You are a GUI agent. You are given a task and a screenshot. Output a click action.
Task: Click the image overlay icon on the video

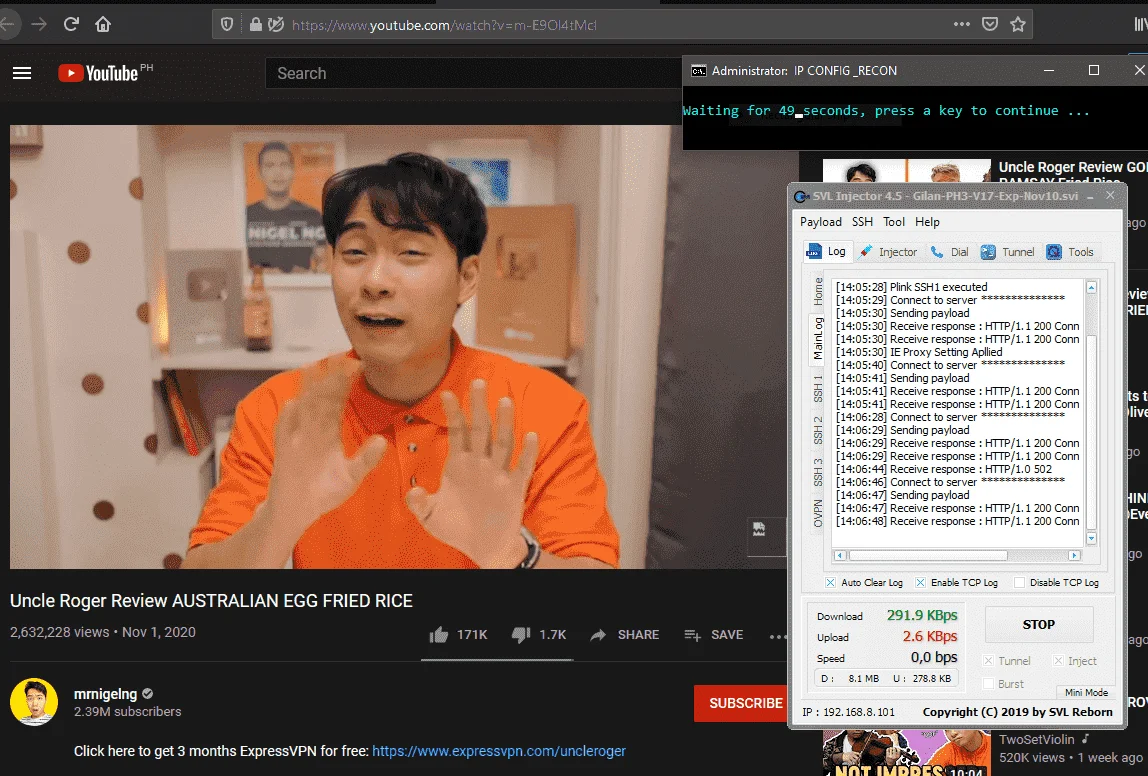[x=759, y=529]
